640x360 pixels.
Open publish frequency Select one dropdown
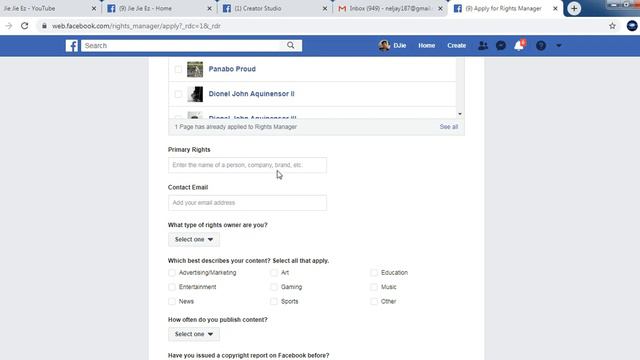[194, 334]
